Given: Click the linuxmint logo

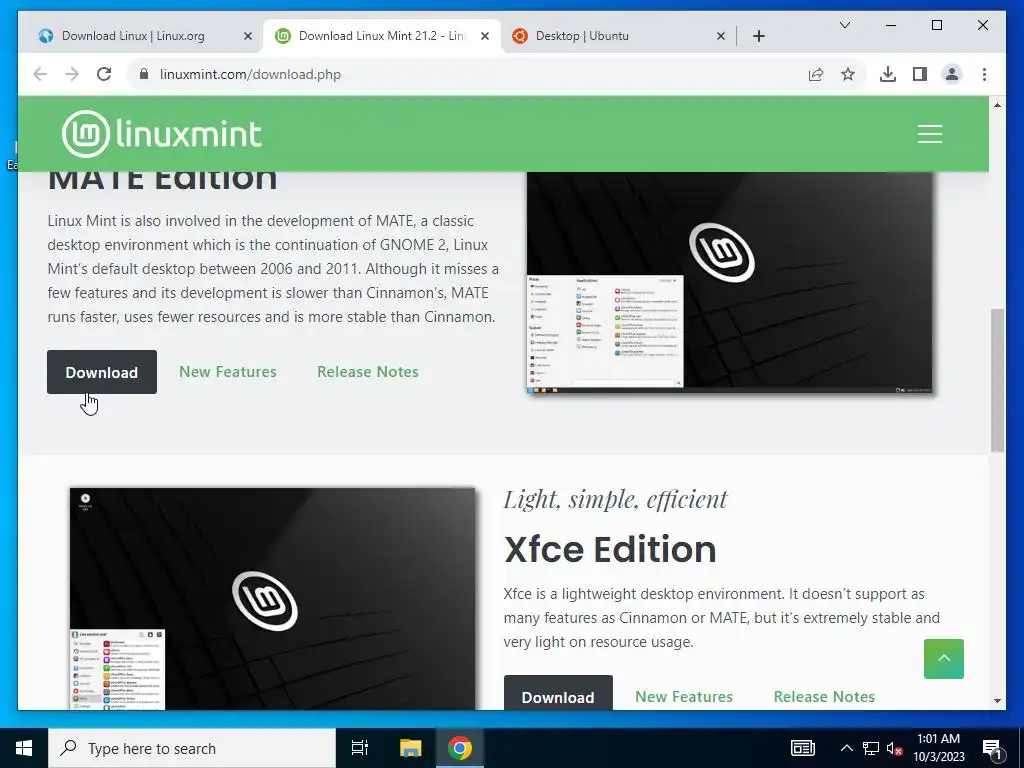Looking at the screenshot, I should [162, 134].
